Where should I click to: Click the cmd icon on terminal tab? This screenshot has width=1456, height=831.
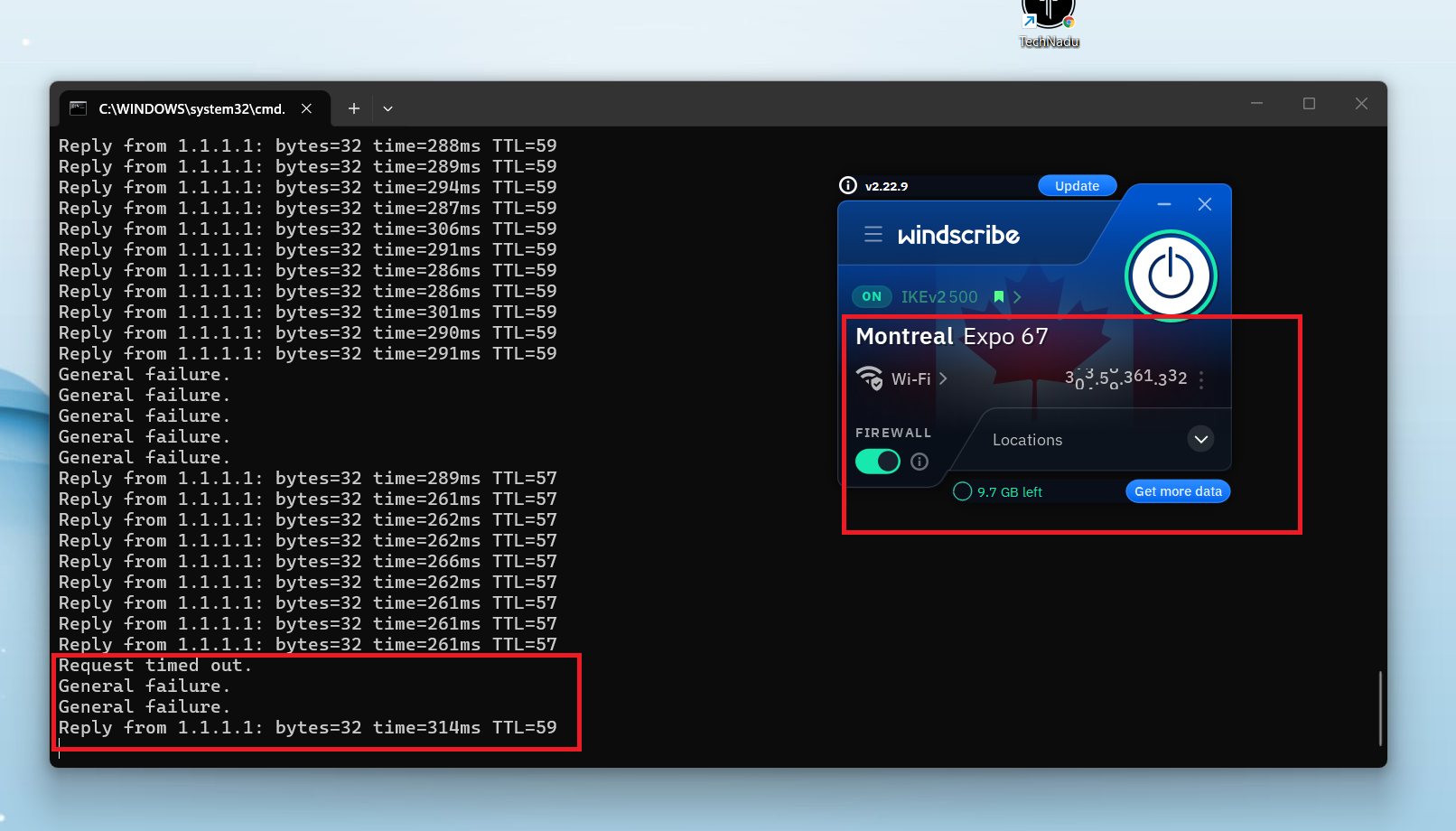click(x=79, y=108)
